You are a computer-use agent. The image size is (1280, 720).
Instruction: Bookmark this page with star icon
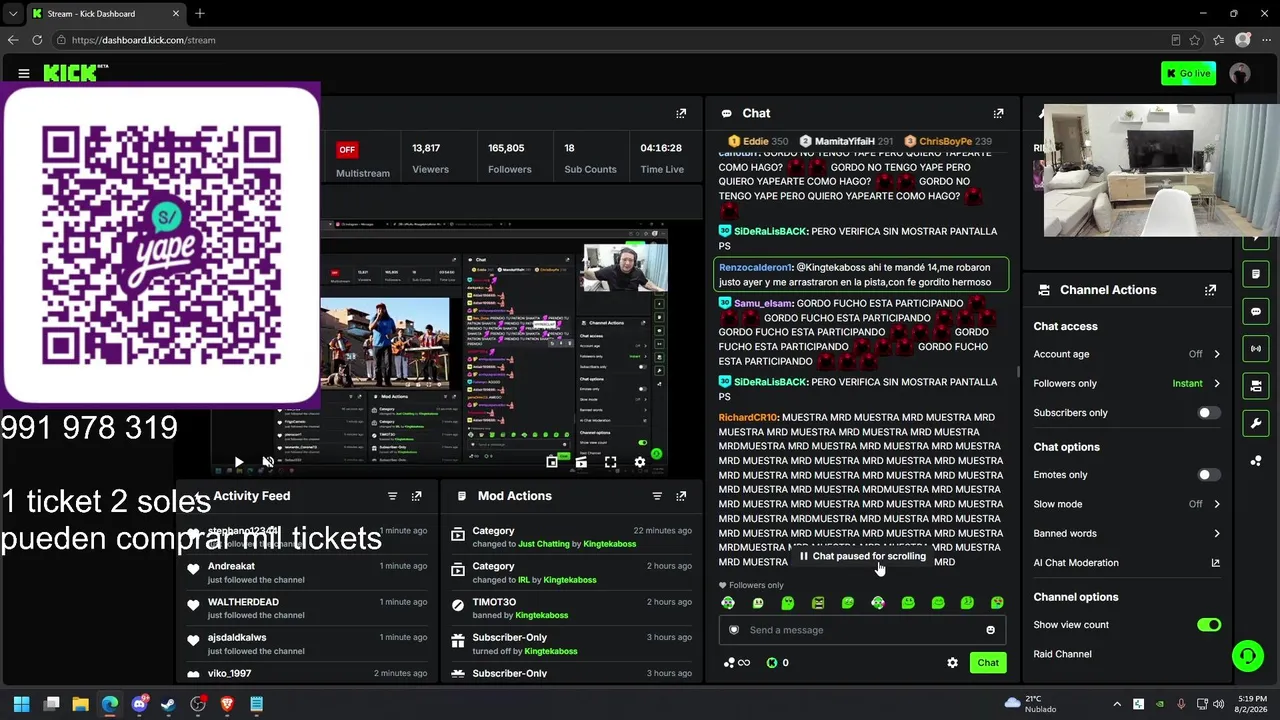coord(1195,40)
